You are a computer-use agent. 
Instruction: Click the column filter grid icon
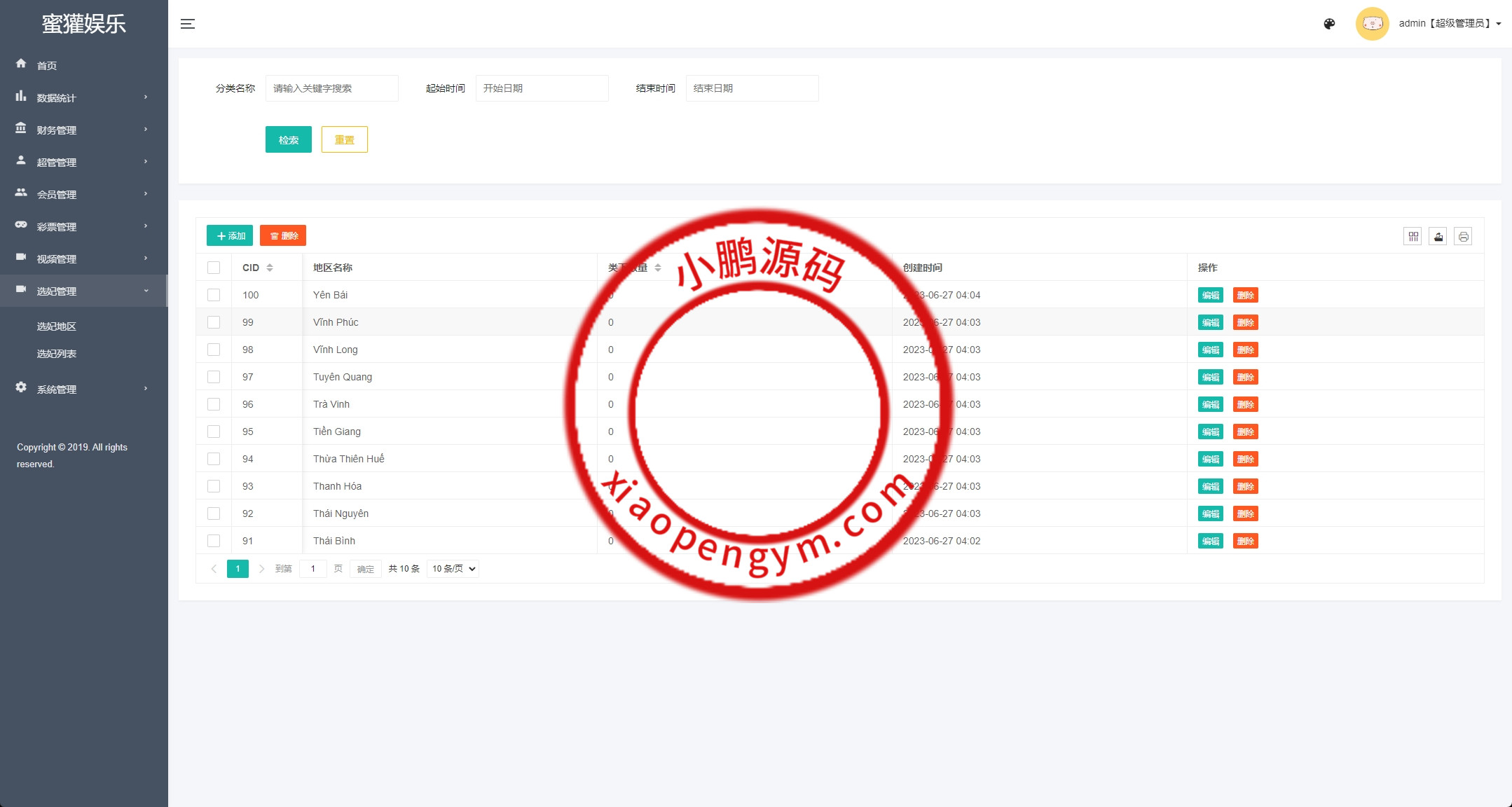click(1413, 237)
